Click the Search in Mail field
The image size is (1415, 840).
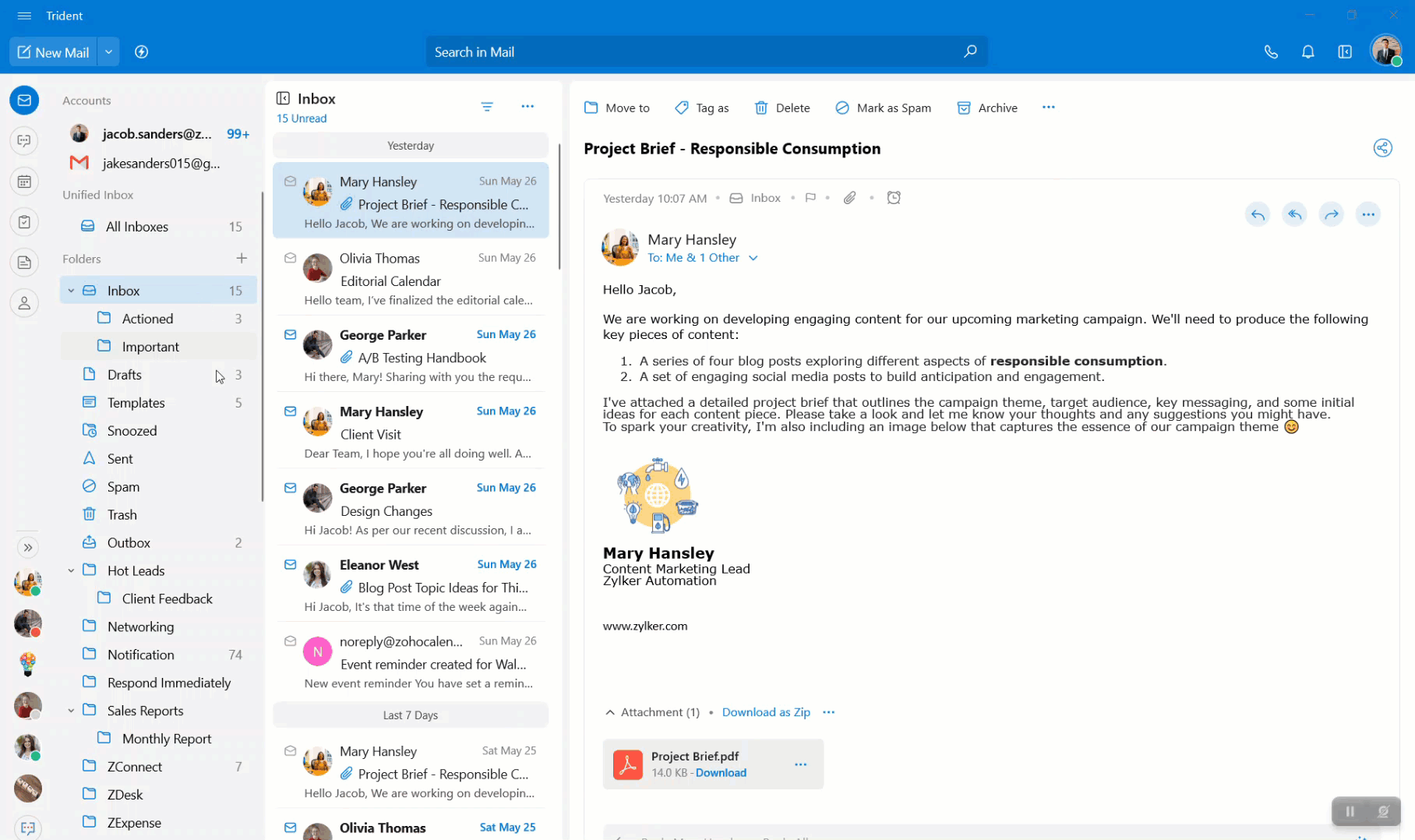pos(707,52)
